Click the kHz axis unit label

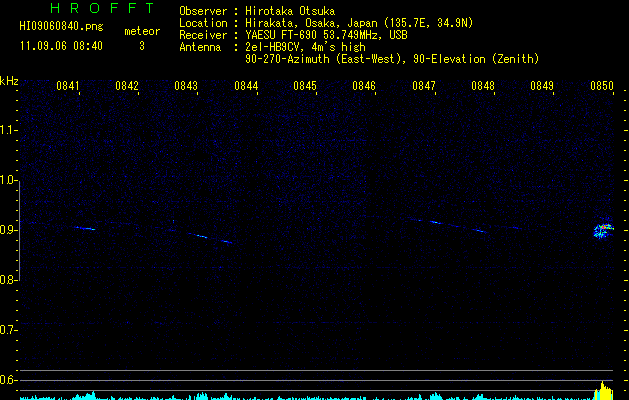tap(9, 81)
